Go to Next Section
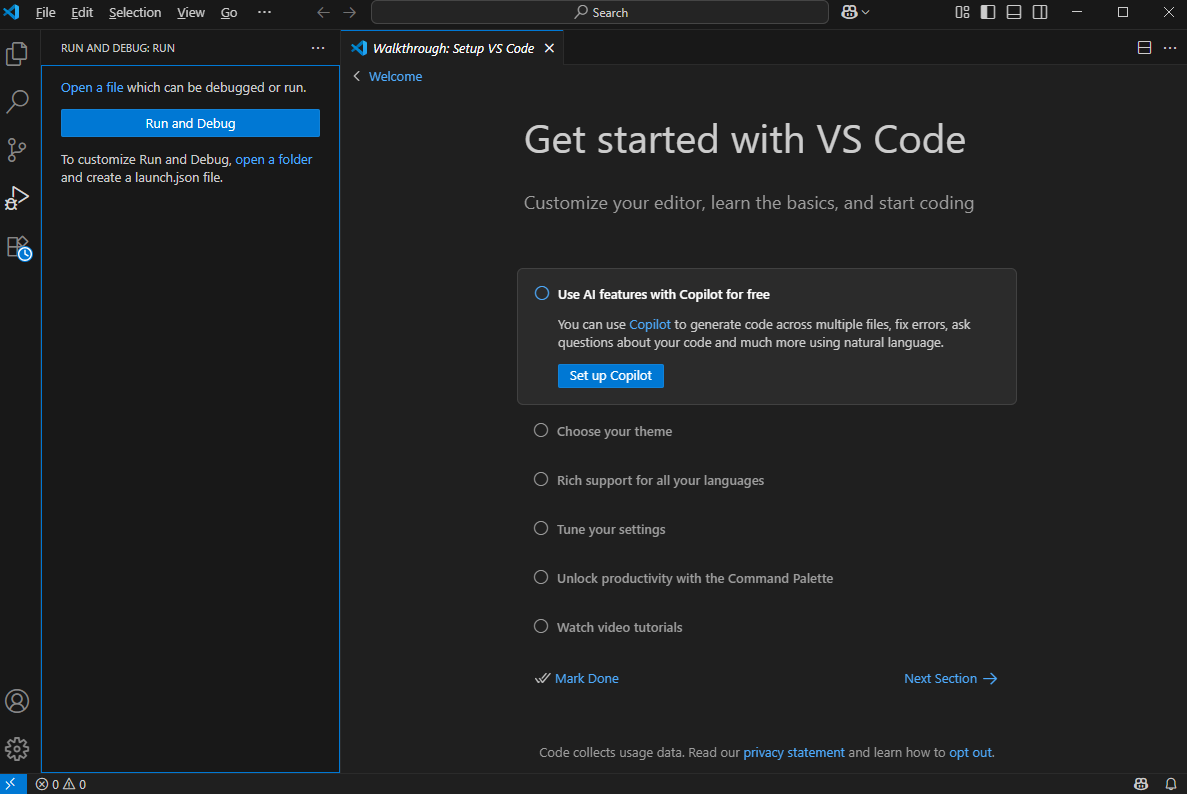Image resolution: width=1187 pixels, height=794 pixels. pyautogui.click(x=951, y=678)
